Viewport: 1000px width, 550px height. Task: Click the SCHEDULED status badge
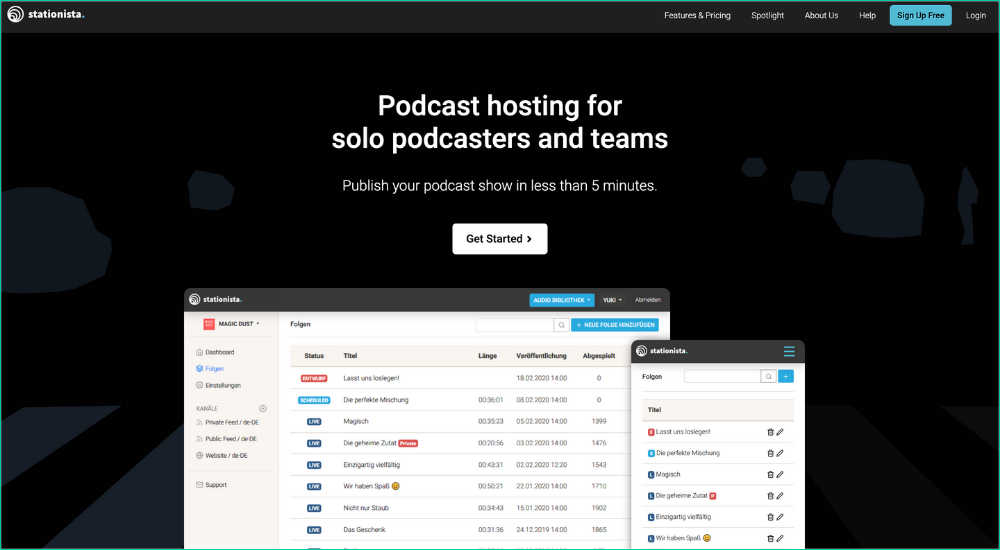(x=314, y=400)
